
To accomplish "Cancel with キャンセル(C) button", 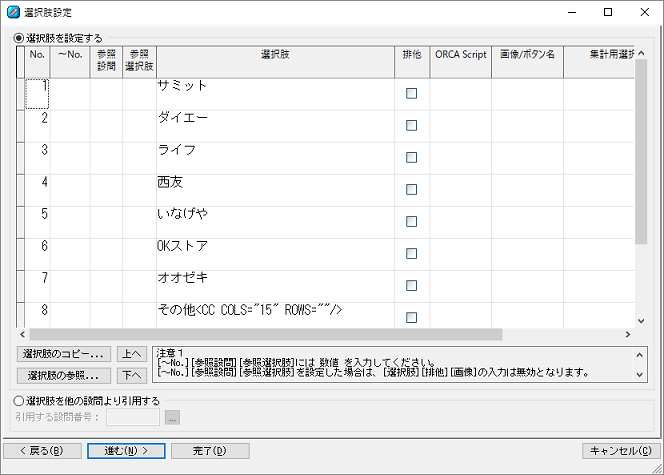I will [621, 451].
